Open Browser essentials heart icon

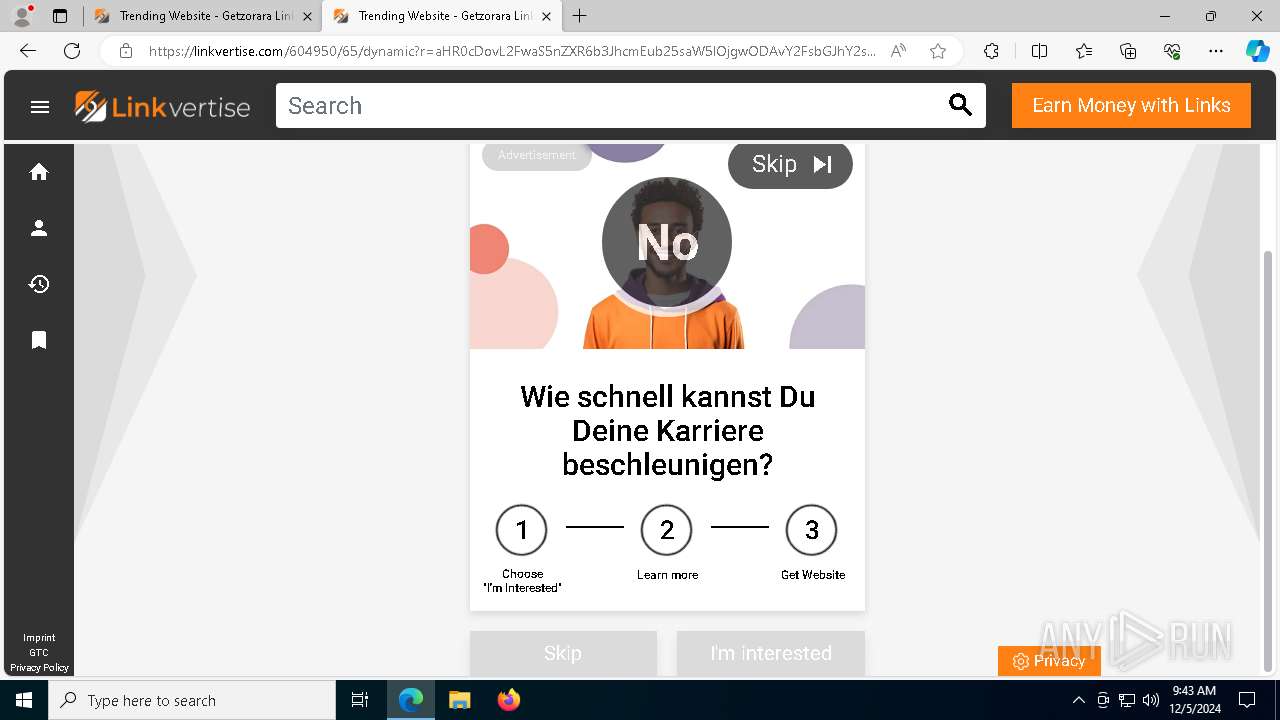click(x=1173, y=51)
